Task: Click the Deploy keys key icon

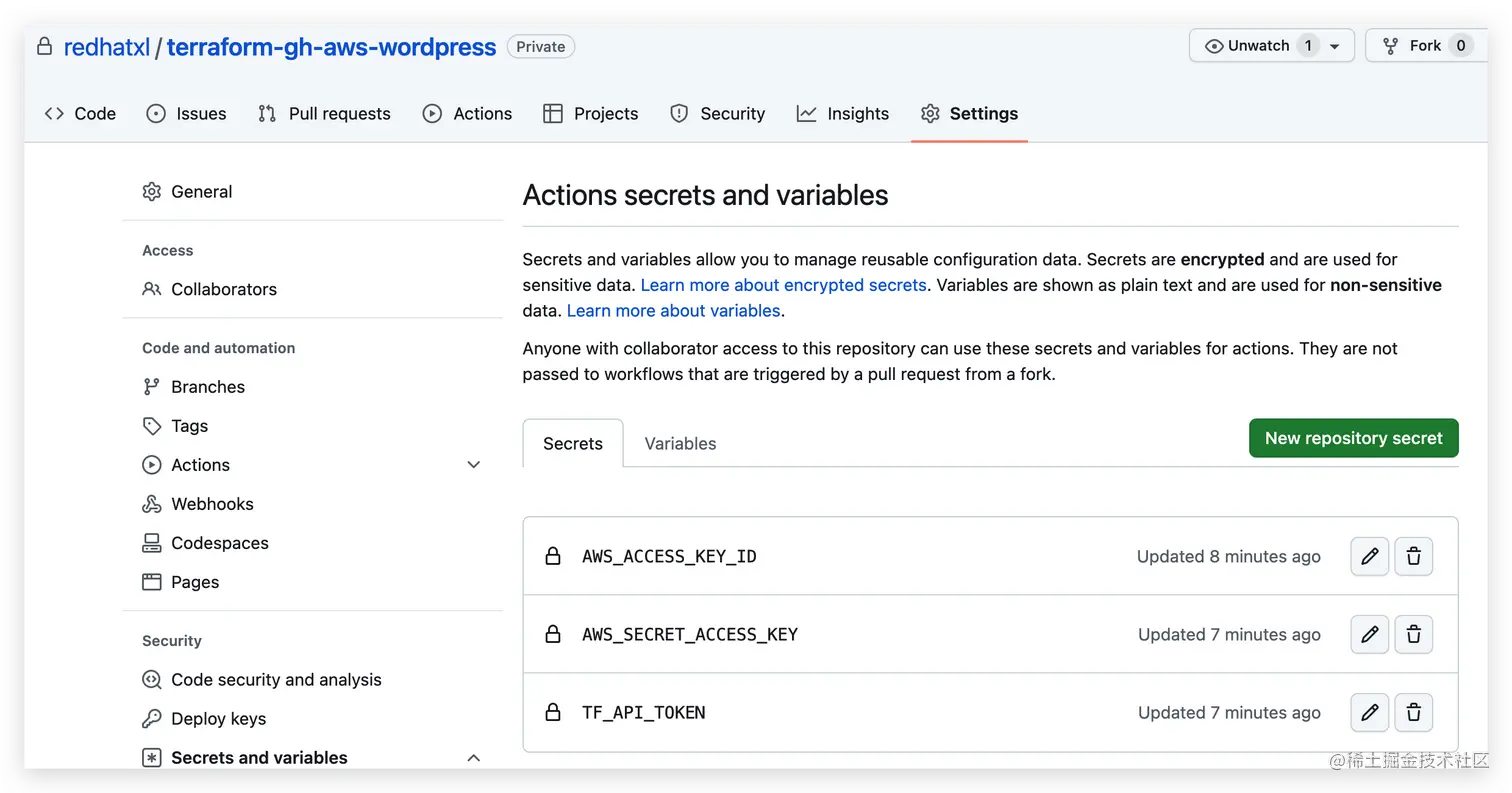Action: click(152, 719)
